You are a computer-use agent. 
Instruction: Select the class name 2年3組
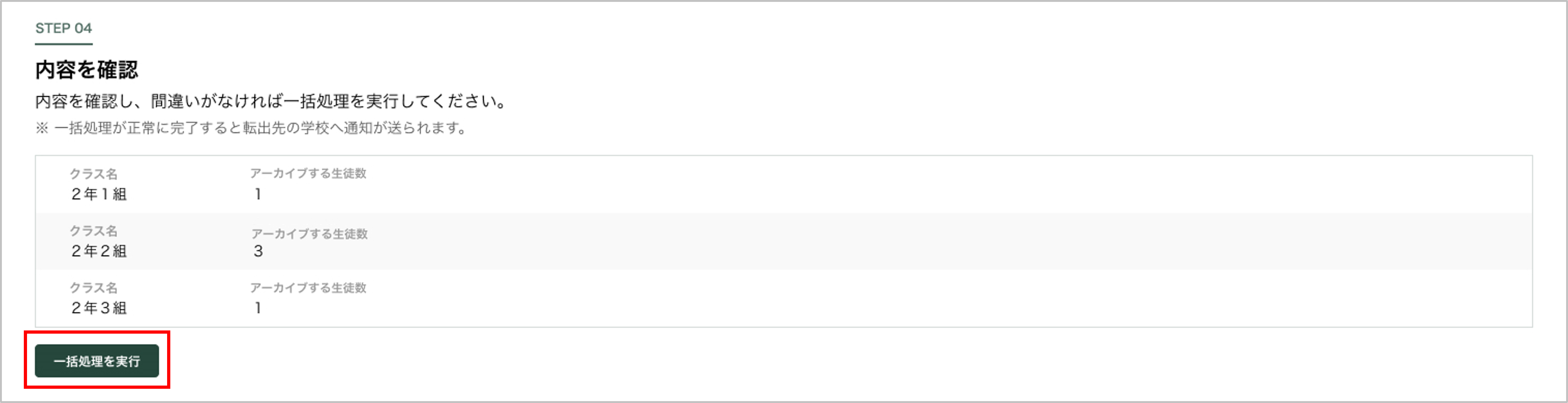click(x=98, y=308)
